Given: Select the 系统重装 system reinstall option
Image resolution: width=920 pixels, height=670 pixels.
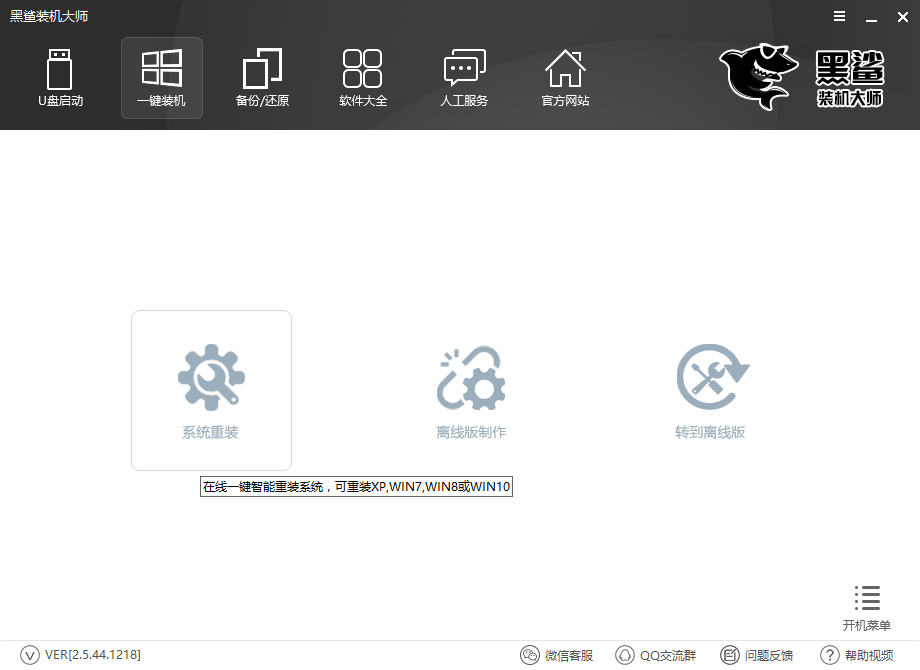Looking at the screenshot, I should [x=210, y=390].
